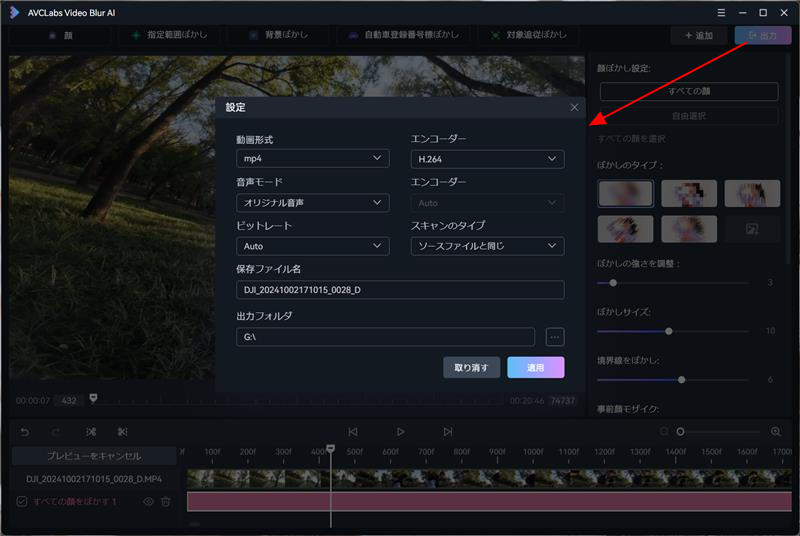Click the undo arrow in timeline toolbar
This screenshot has width=800, height=536.
tap(25, 431)
